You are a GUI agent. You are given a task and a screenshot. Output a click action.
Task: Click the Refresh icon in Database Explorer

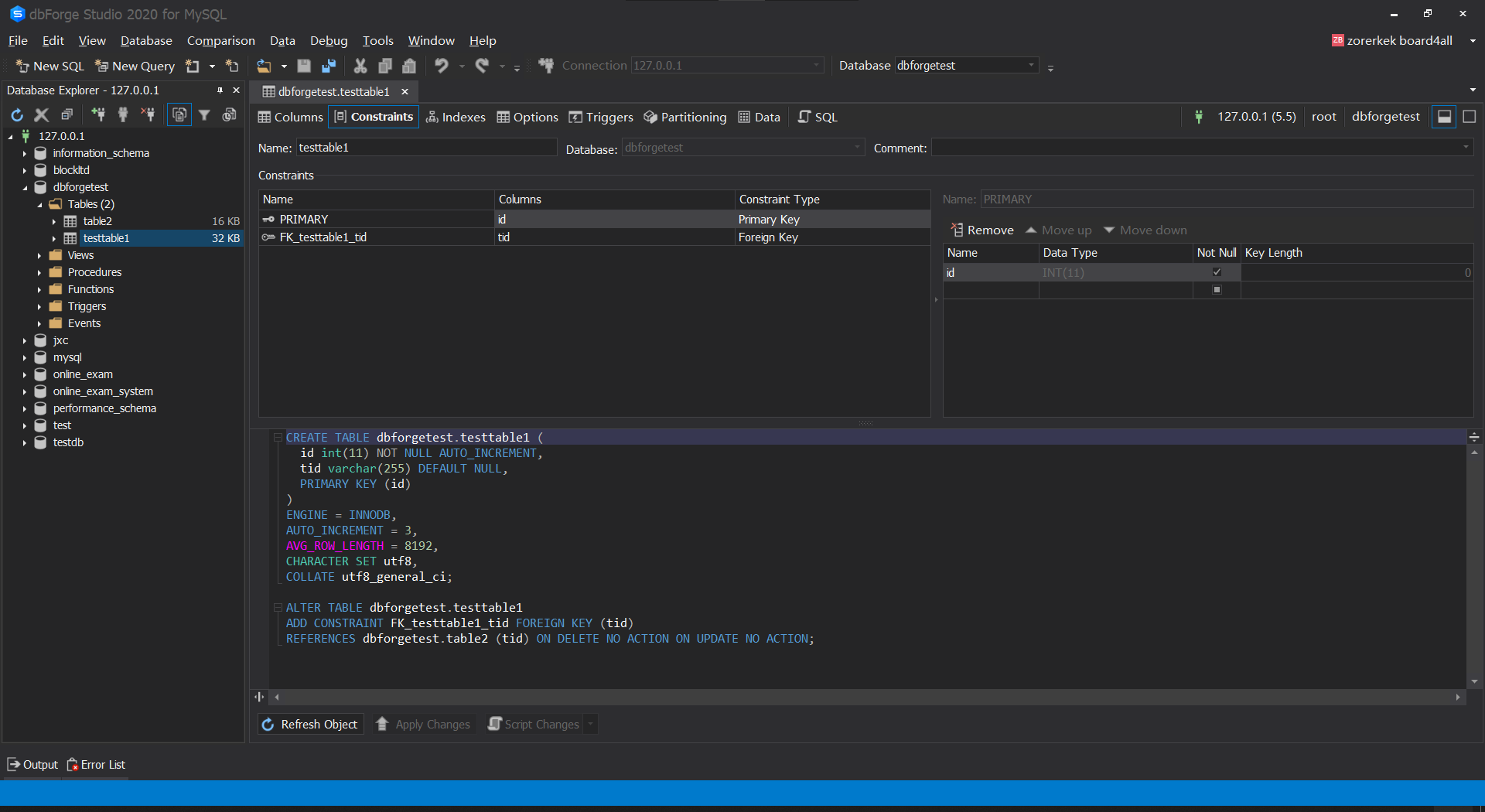point(17,115)
